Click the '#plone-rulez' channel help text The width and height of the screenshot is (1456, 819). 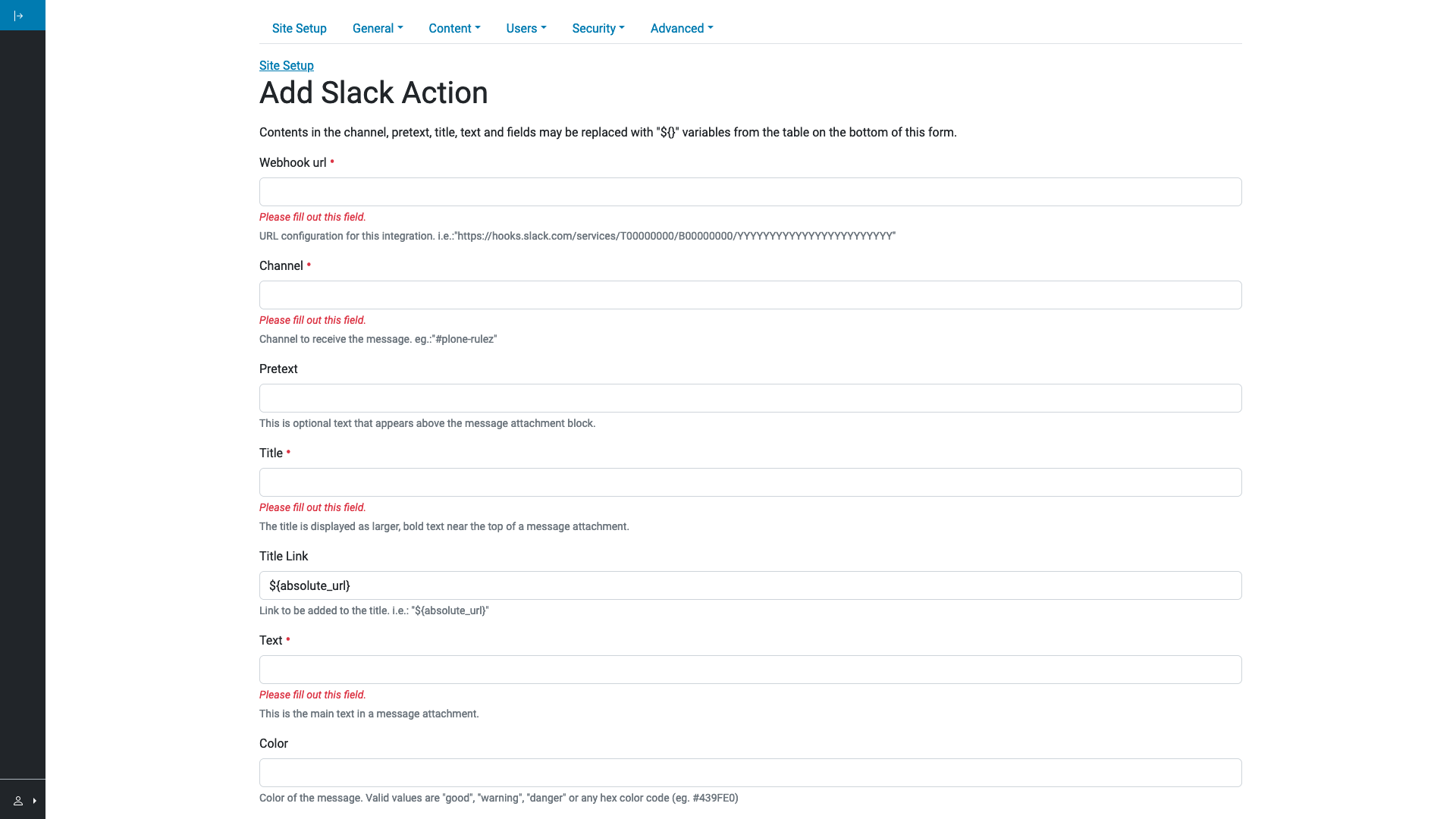coord(378,339)
